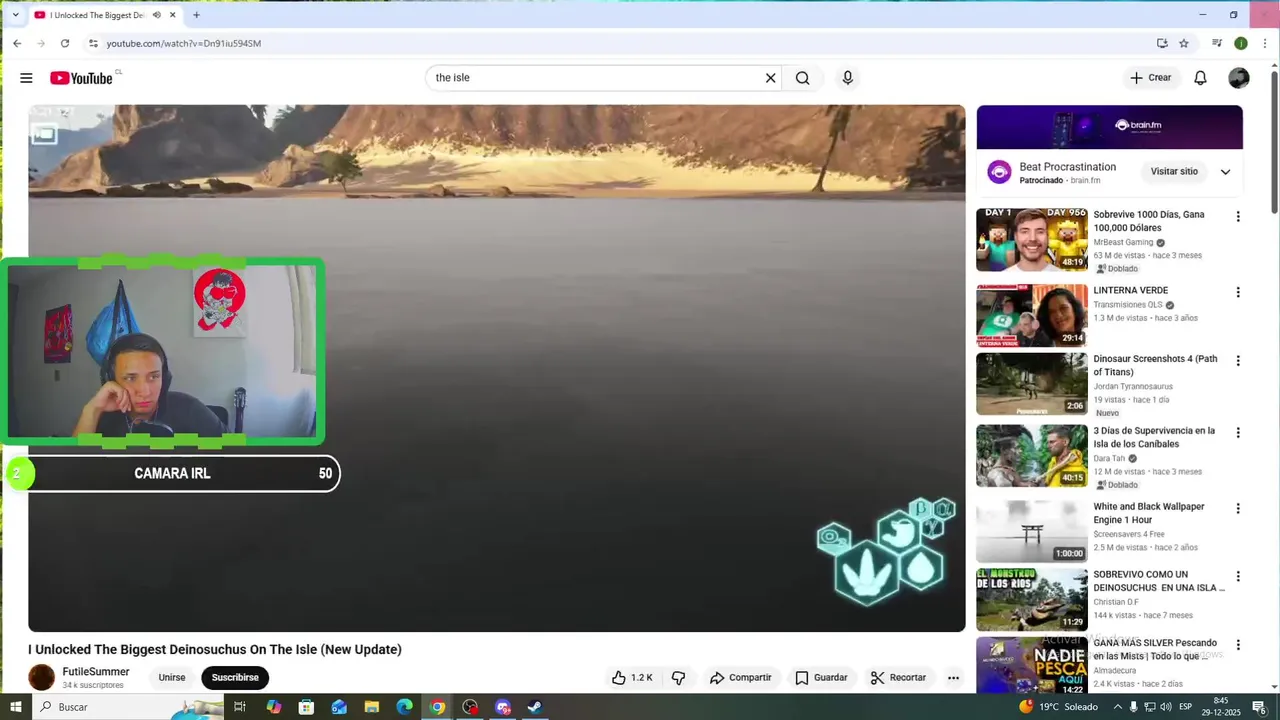Screen dimensions: 1280x720
Task: Open Chrome media controls icon
Action: pos(1217,43)
